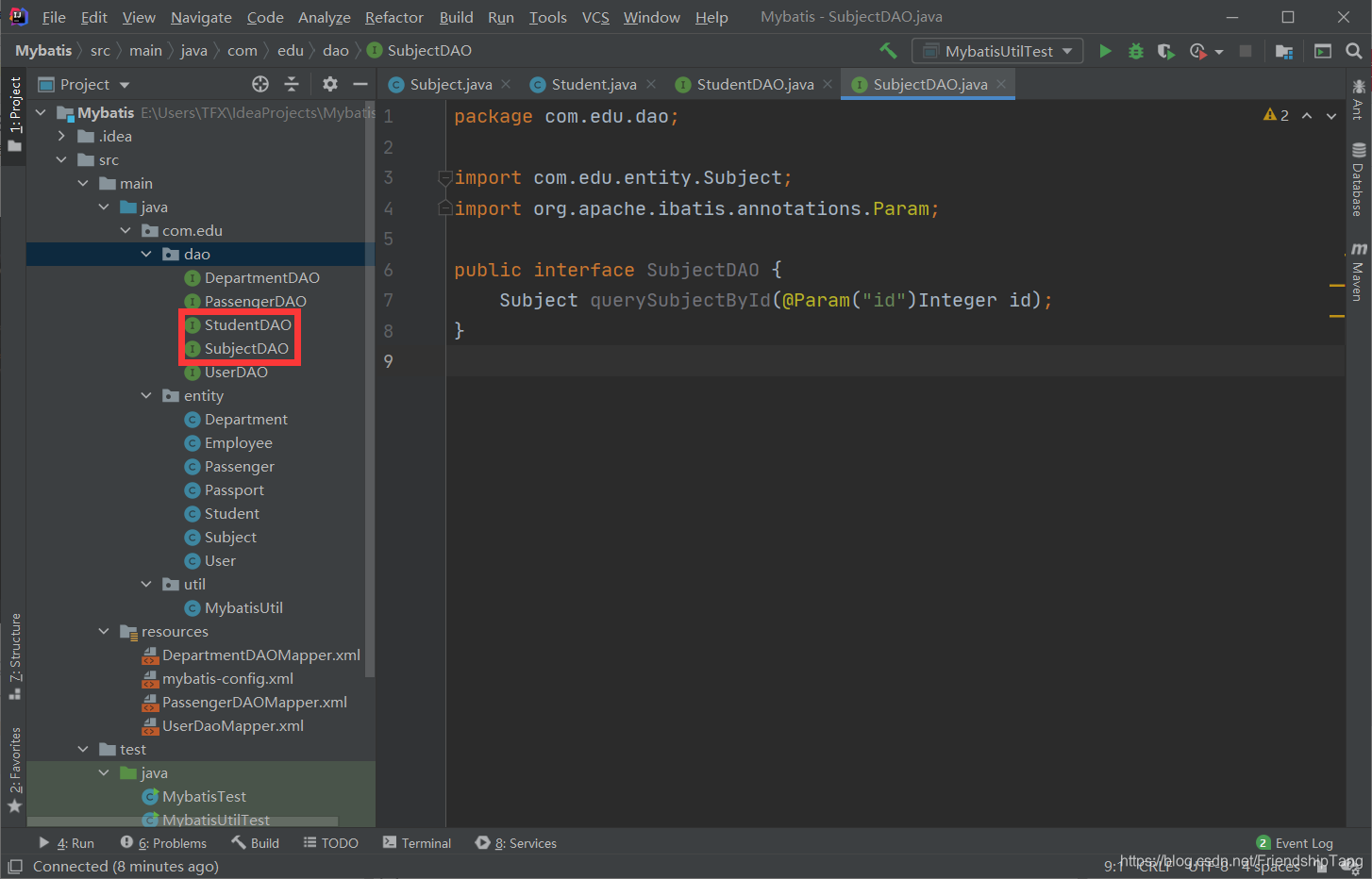
Task: Click inside editor on line 9
Action: tap(895, 361)
